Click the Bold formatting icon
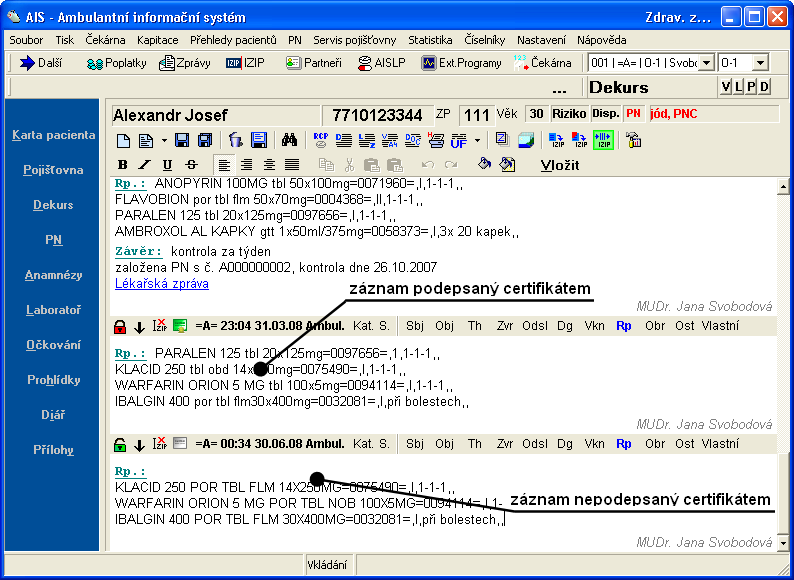Screen dimensions: 794x580 pos(123,165)
